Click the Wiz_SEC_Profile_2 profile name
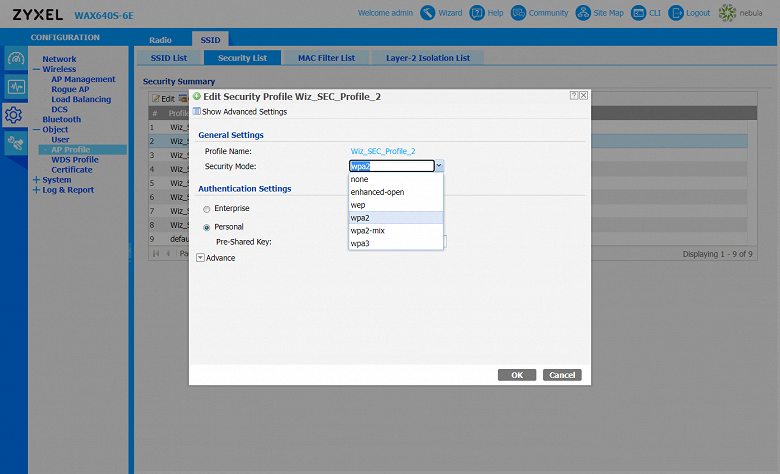The width and height of the screenshot is (780, 474). click(x=383, y=151)
